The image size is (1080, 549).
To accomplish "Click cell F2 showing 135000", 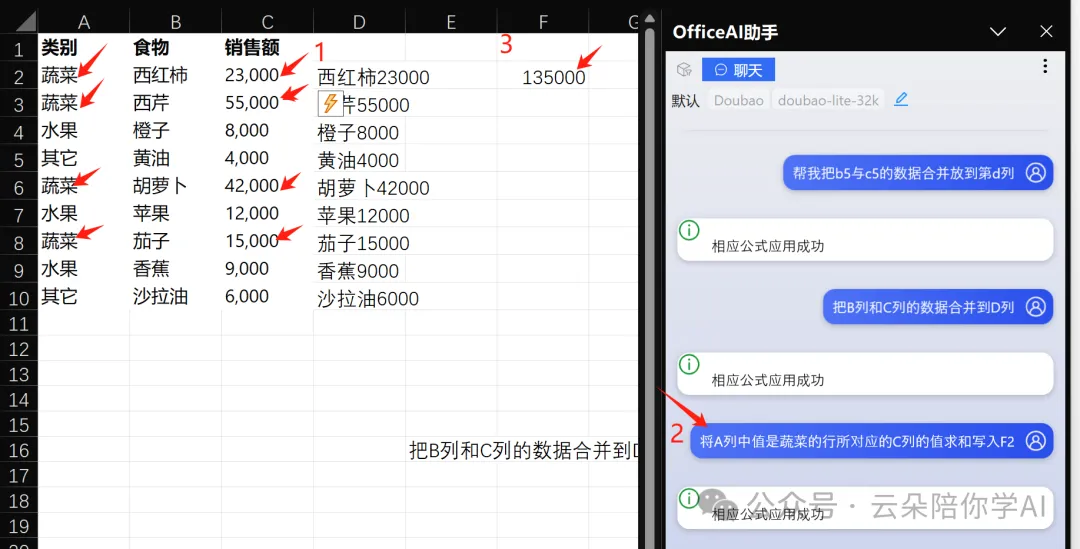I will pos(543,76).
